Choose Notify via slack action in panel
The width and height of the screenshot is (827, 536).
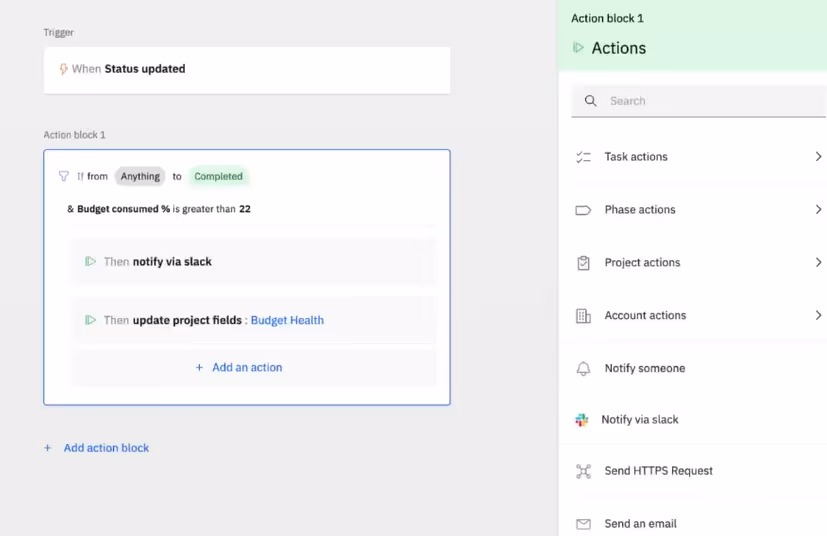tap(698, 419)
